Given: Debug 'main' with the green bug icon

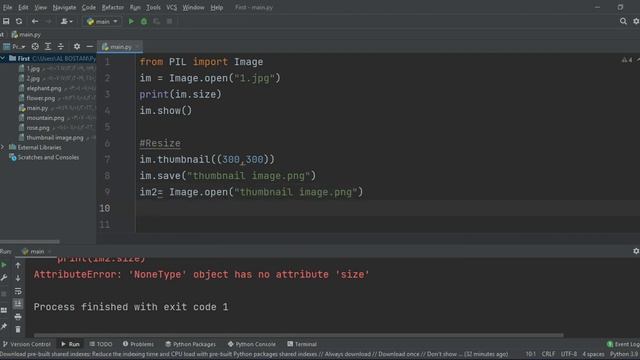Looking at the screenshot, I should point(144,21).
